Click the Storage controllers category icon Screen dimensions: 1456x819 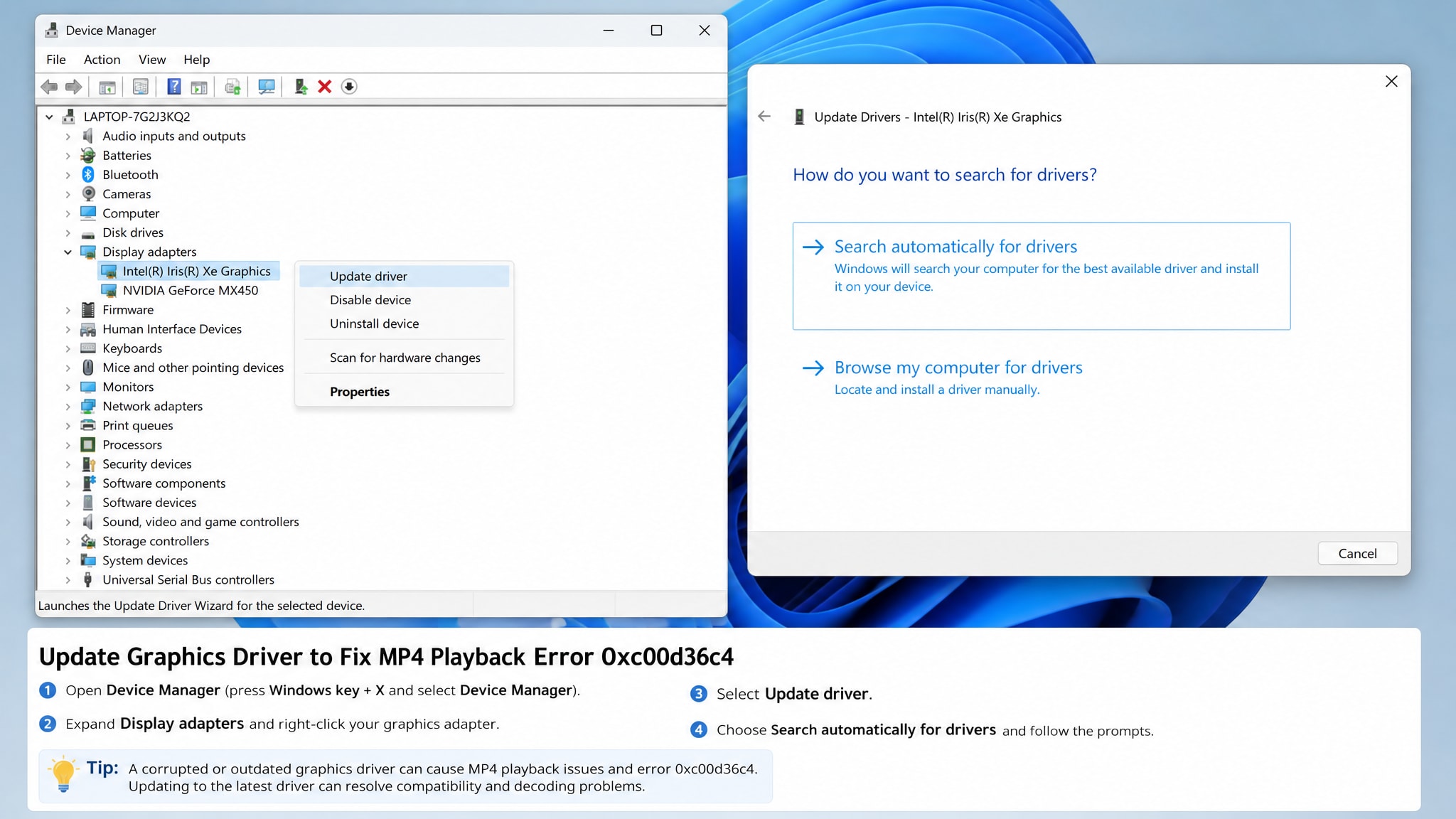(88, 541)
